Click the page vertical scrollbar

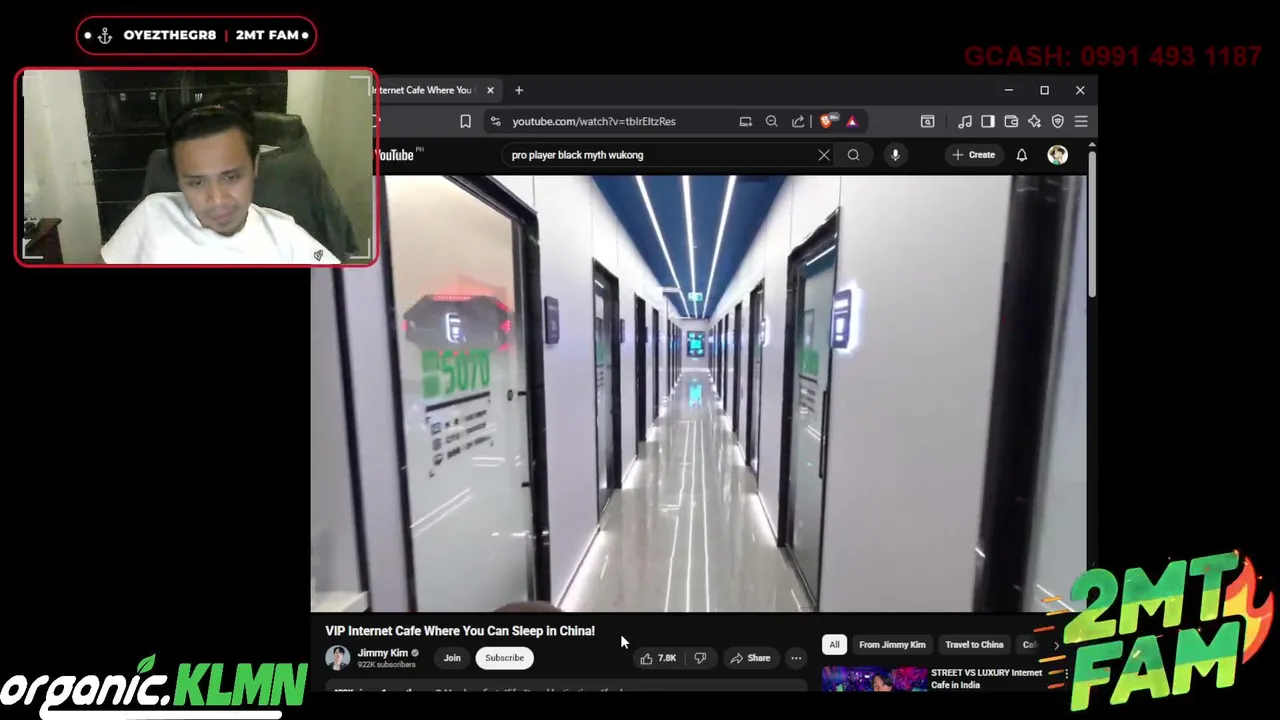[x=1092, y=225]
